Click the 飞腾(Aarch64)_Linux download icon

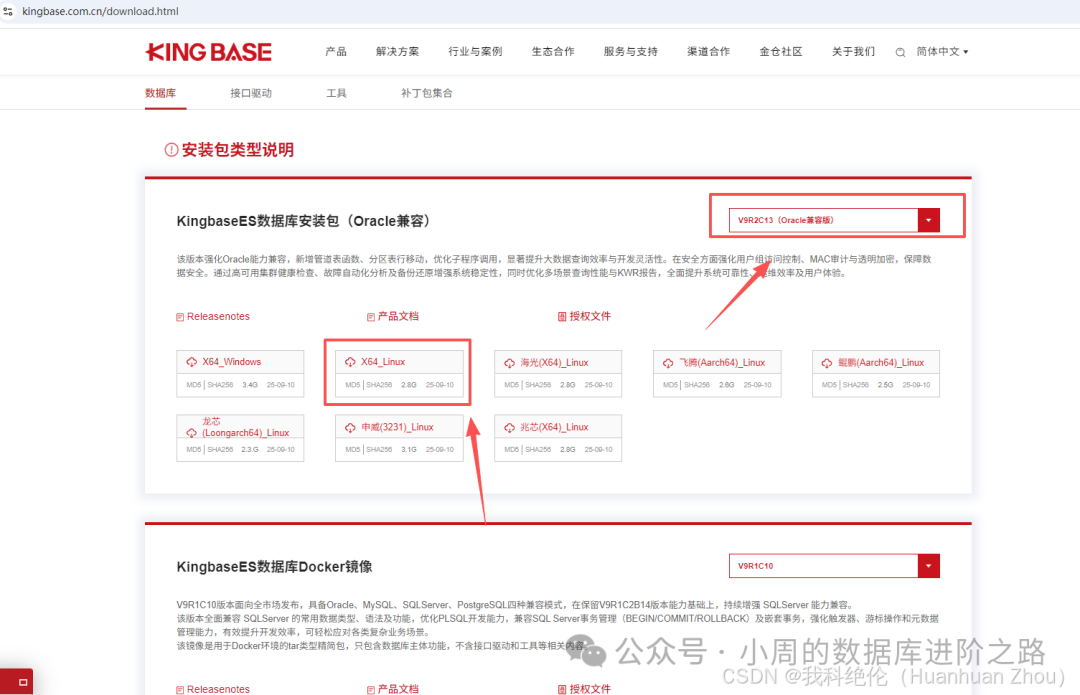point(668,362)
